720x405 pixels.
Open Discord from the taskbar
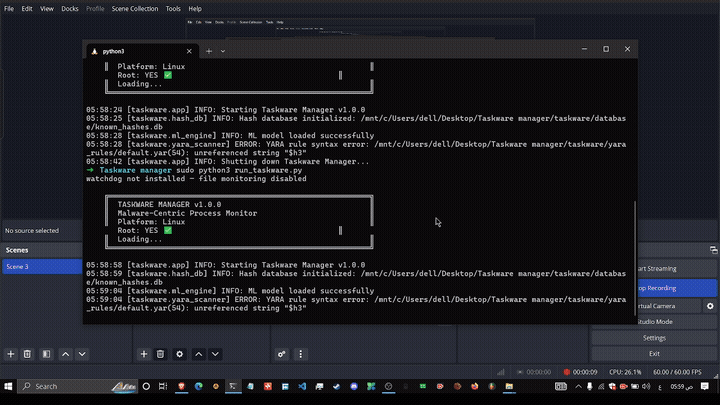coord(354,386)
